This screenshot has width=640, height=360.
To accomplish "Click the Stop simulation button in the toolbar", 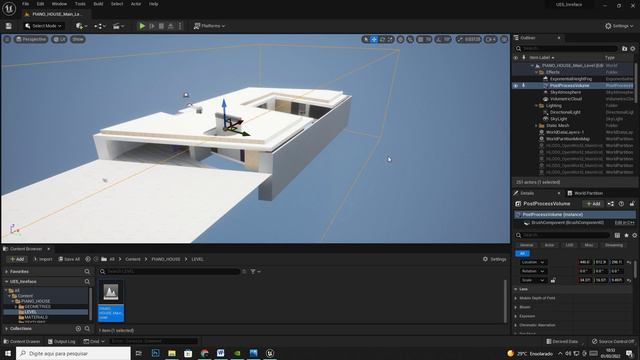I will pos(161,26).
